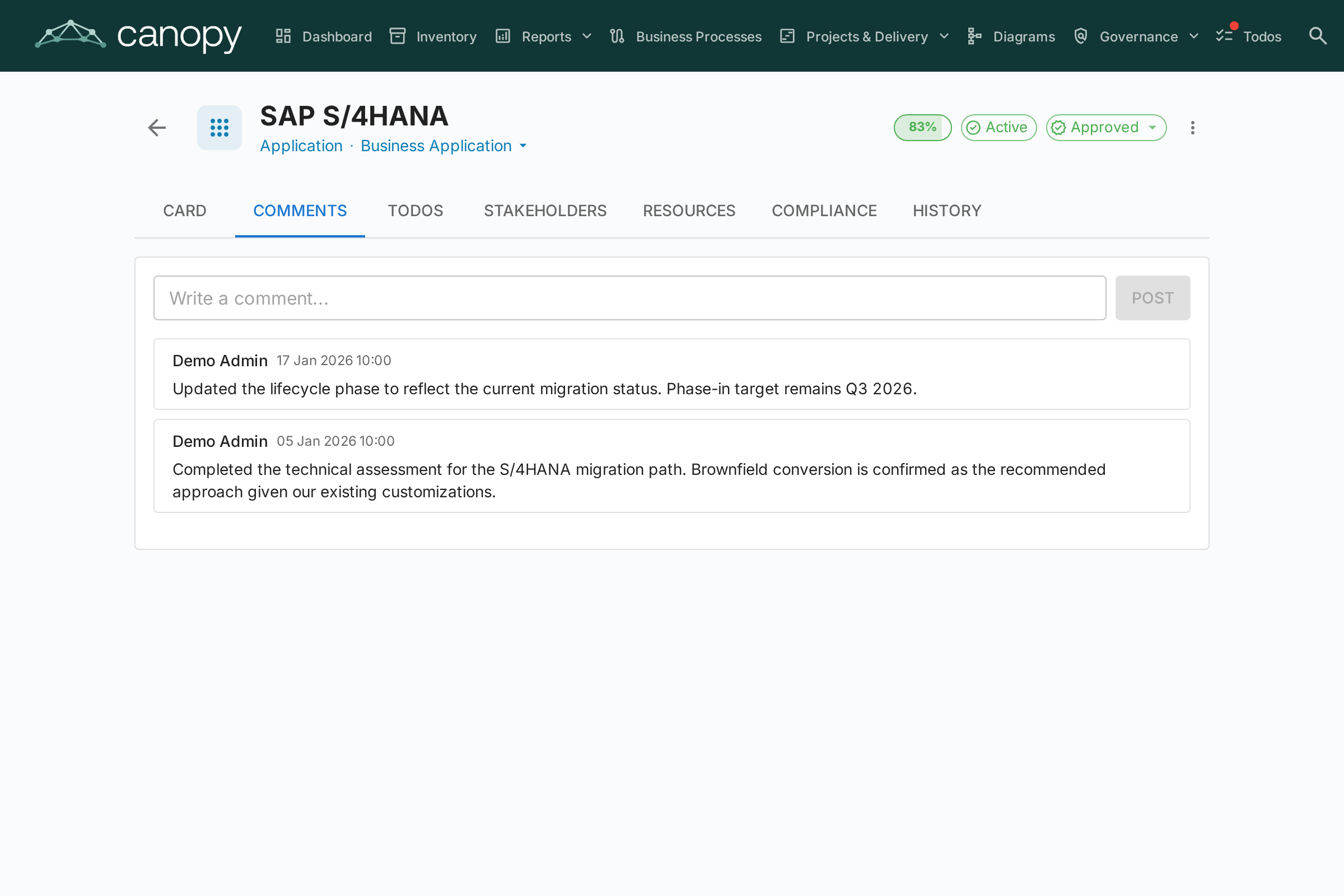The width and height of the screenshot is (1344, 896).
Task: Navigate to Business Processes
Action: [698, 36]
